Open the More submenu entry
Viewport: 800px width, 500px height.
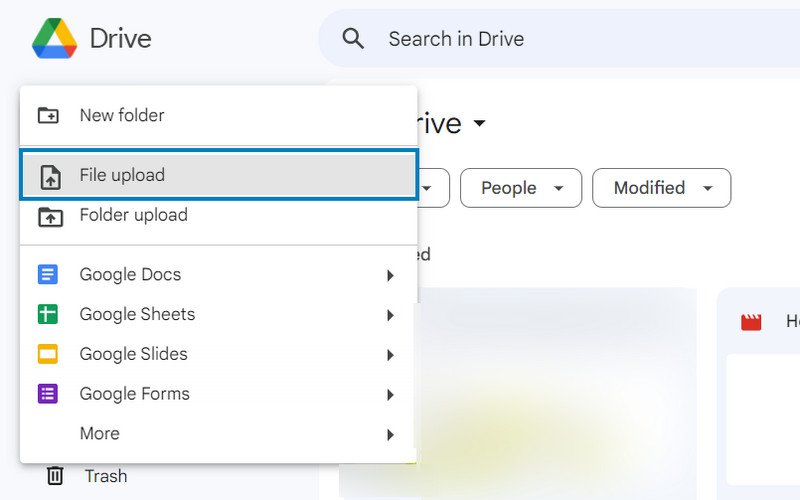(218, 434)
